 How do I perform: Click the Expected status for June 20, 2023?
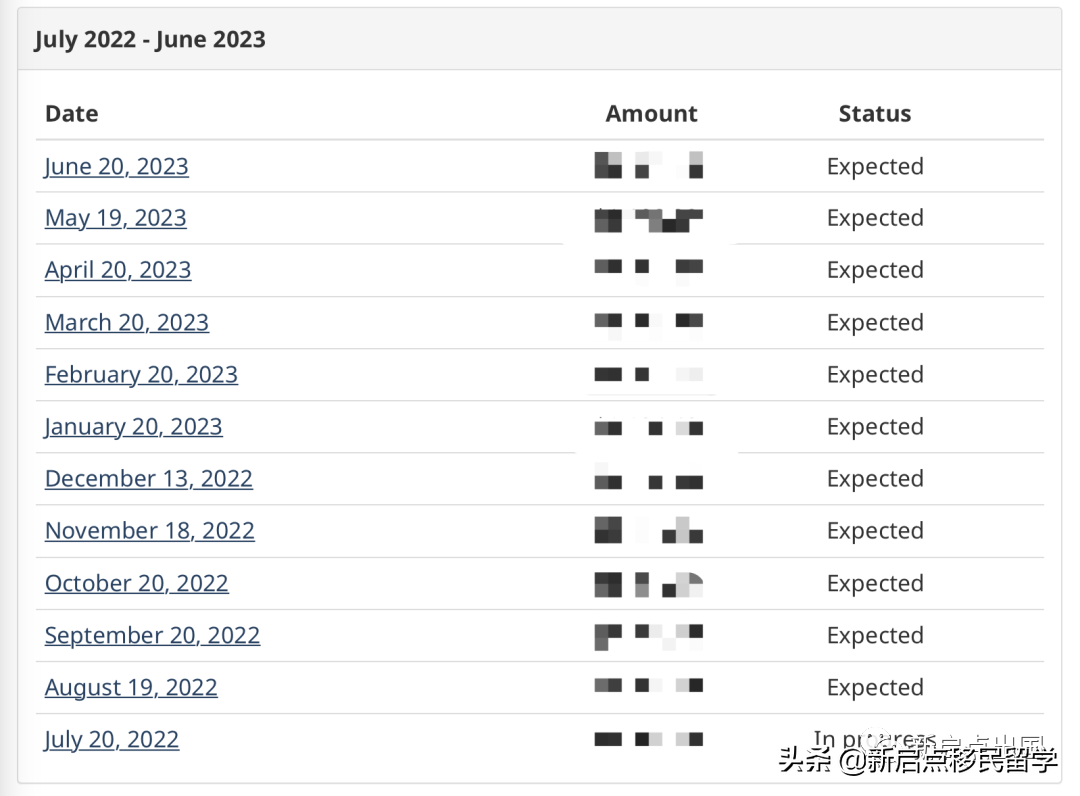point(874,166)
